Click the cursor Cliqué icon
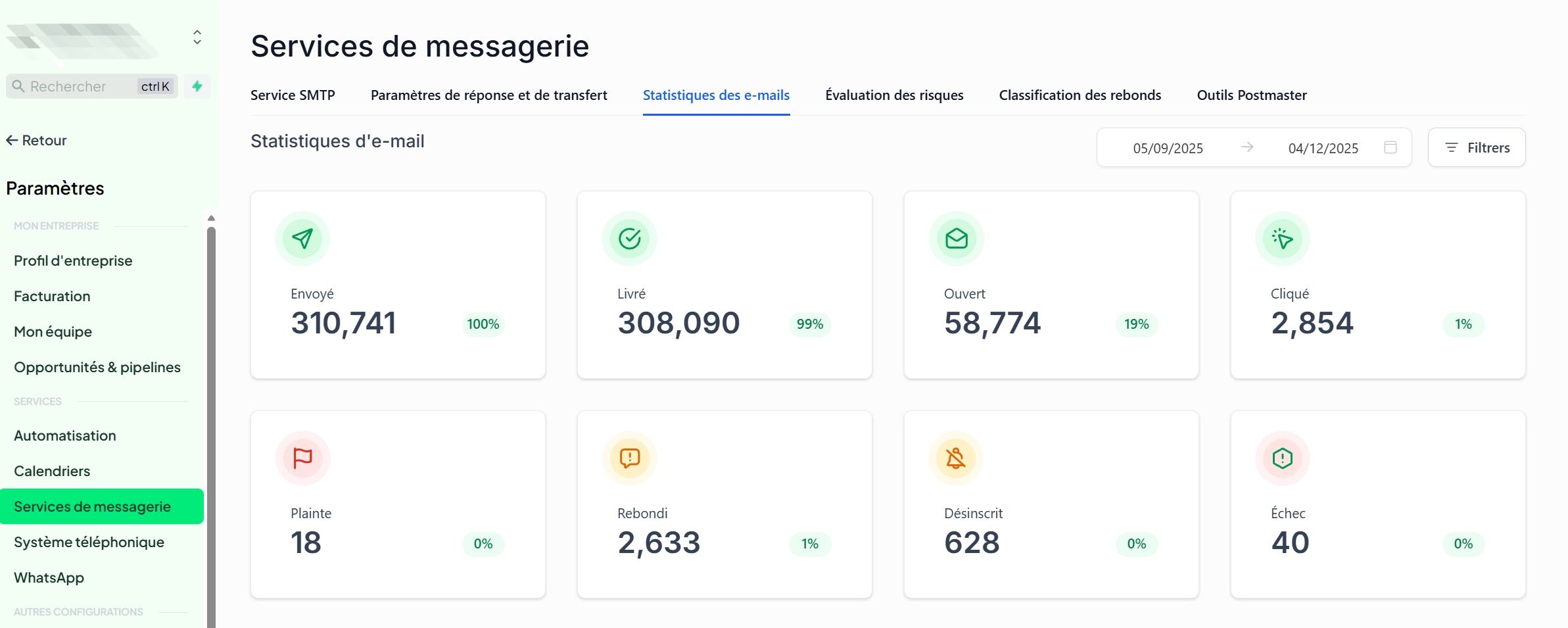Viewport: 1568px width, 628px height. click(1282, 239)
